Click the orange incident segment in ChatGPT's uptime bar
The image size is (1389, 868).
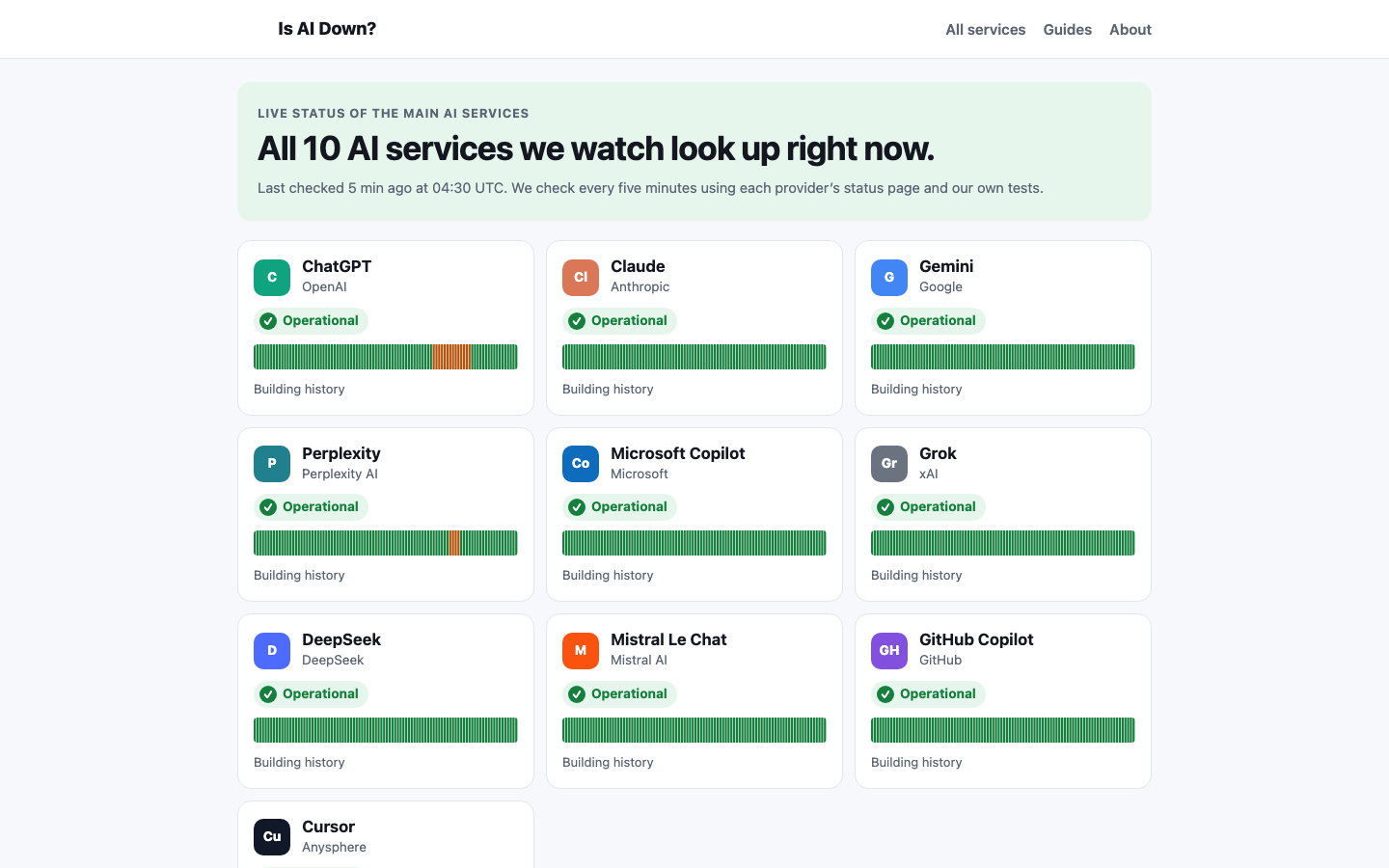(451, 357)
